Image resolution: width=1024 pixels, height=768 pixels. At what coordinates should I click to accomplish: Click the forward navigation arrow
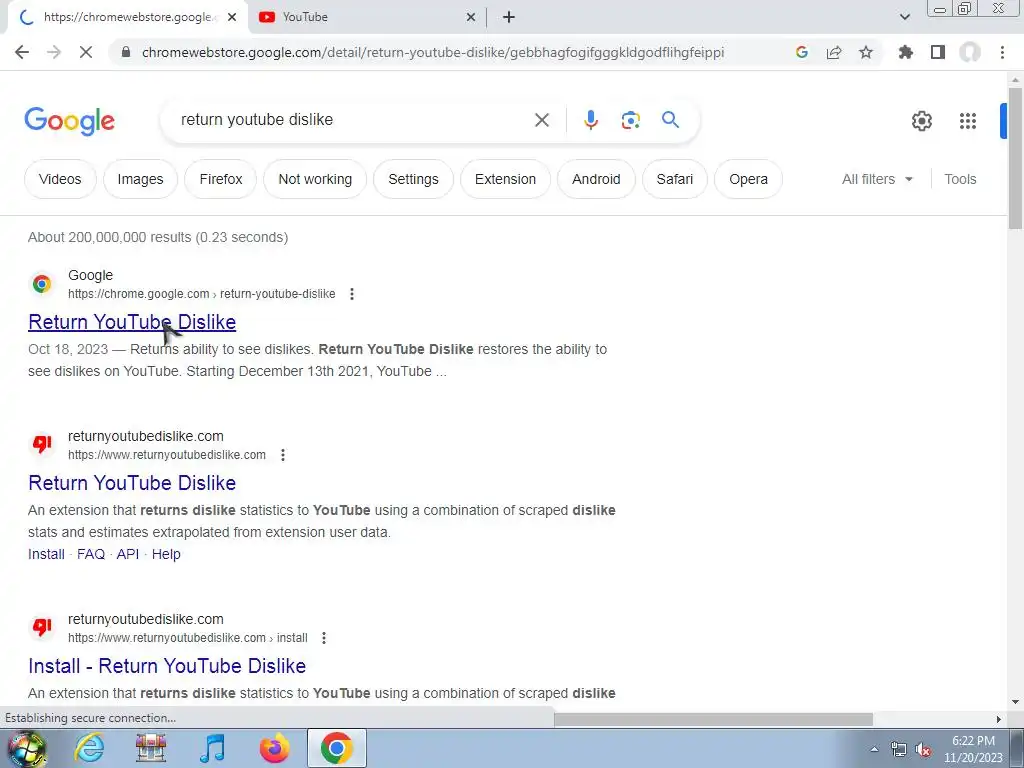point(54,52)
